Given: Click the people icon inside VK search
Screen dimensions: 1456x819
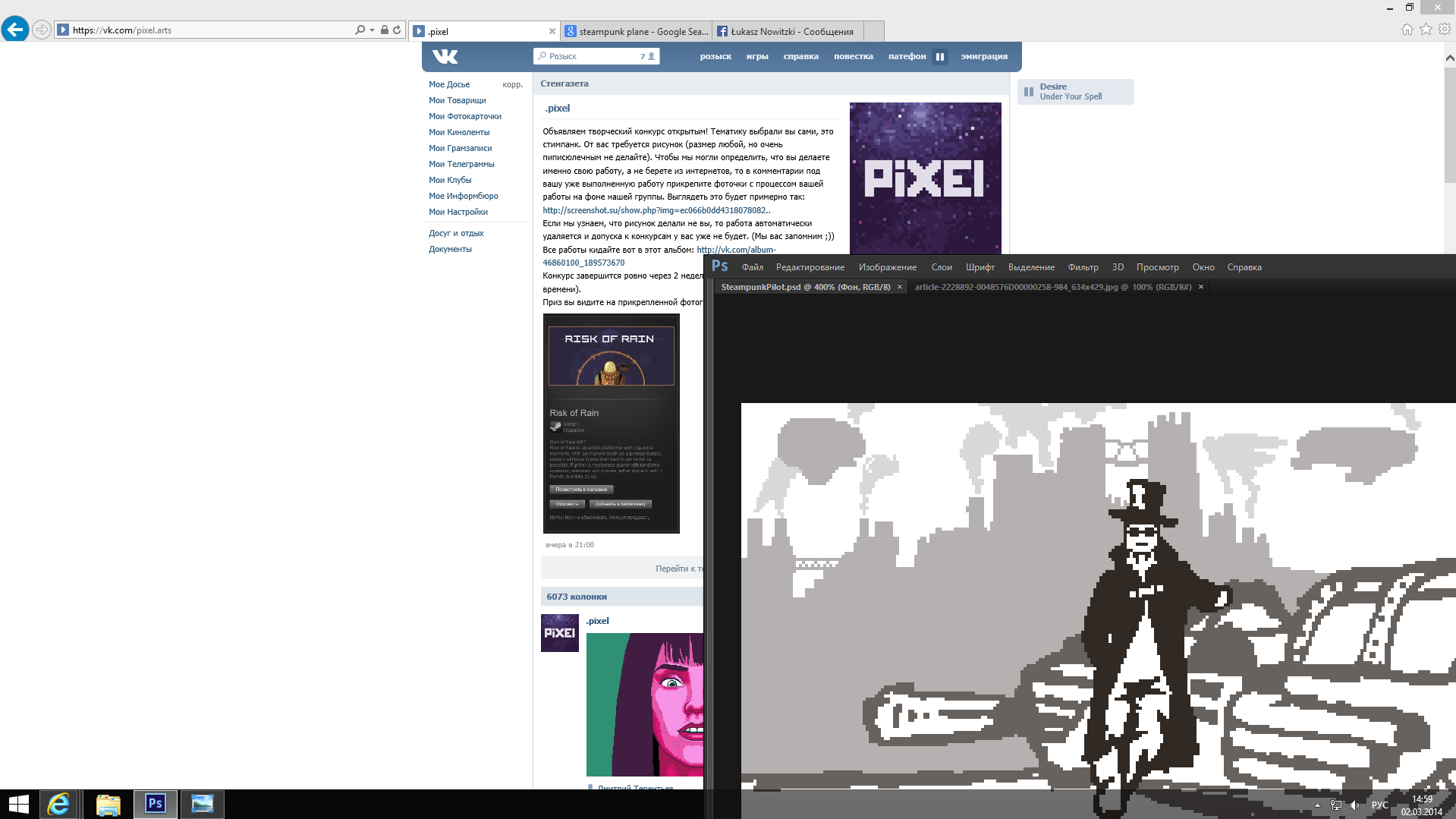Looking at the screenshot, I should coord(651,56).
